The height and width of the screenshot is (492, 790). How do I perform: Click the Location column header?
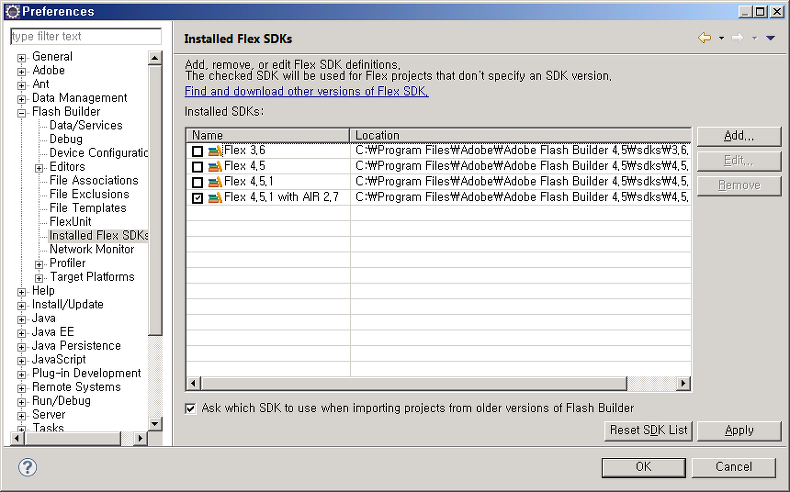pyautogui.click(x=520, y=135)
